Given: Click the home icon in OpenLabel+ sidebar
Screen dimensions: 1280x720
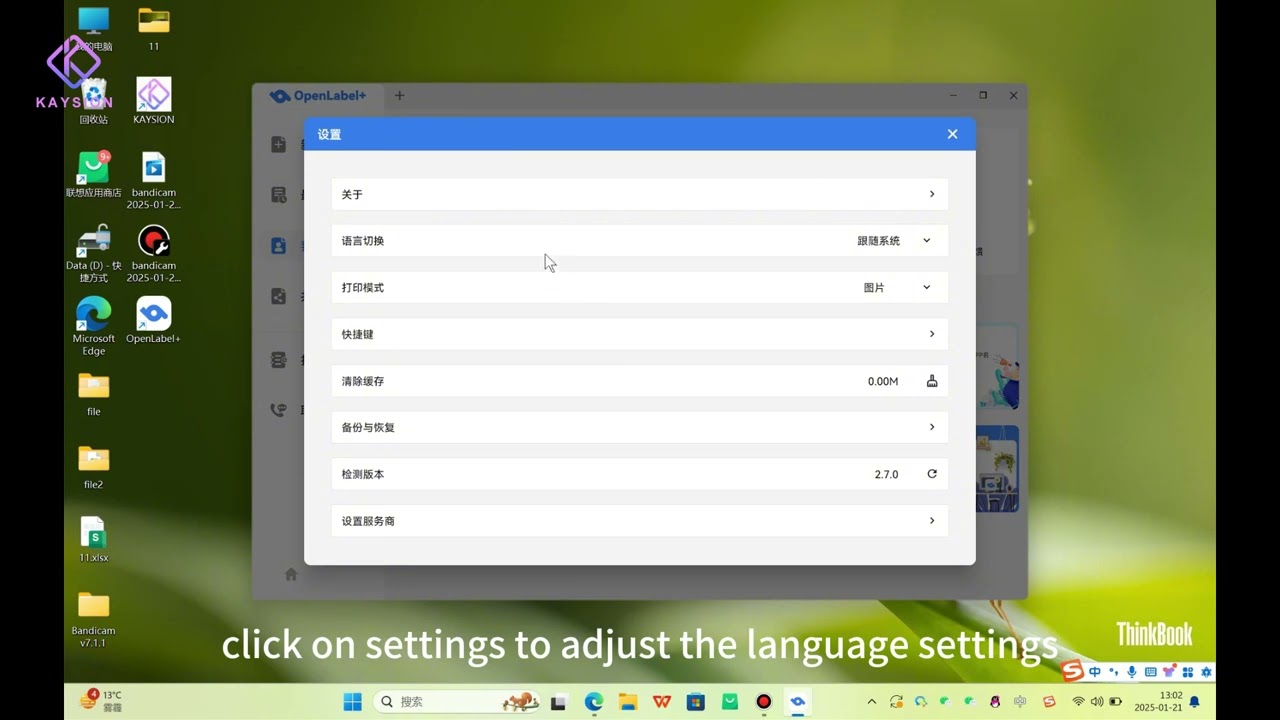Looking at the screenshot, I should point(291,574).
